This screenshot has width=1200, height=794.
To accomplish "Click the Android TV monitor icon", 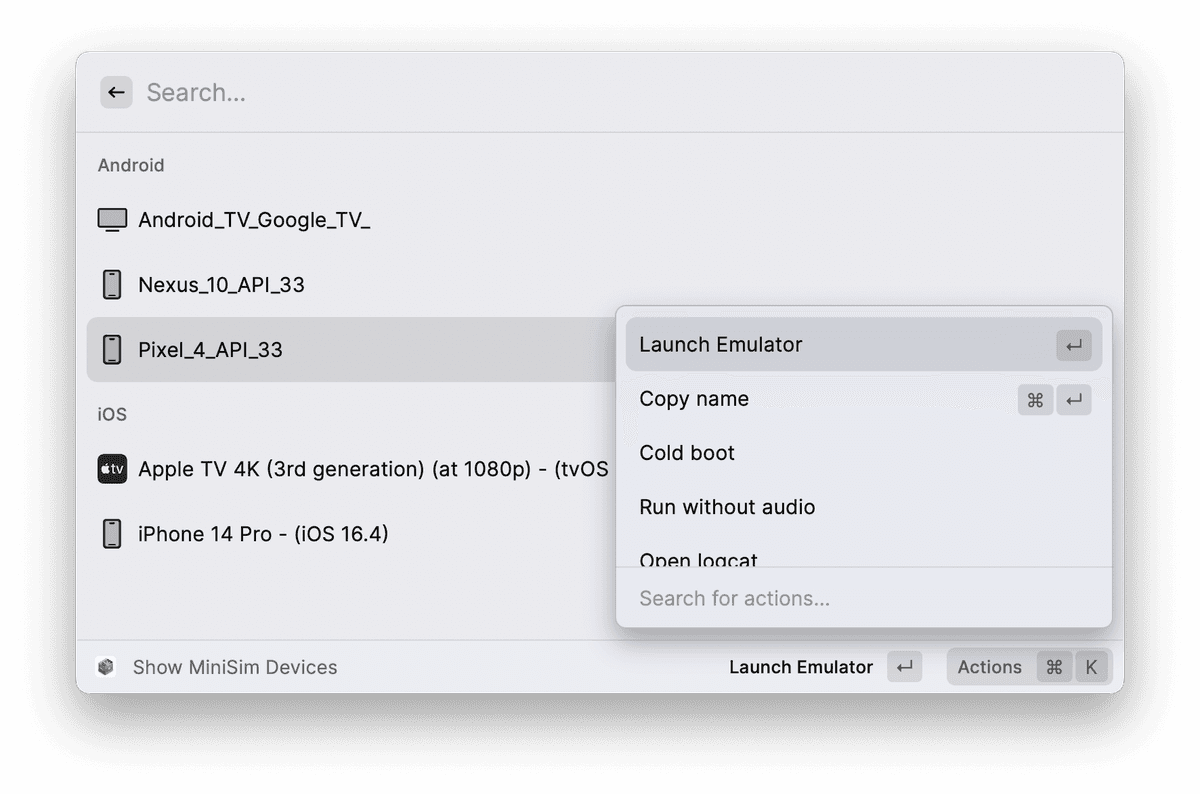I will 112,220.
